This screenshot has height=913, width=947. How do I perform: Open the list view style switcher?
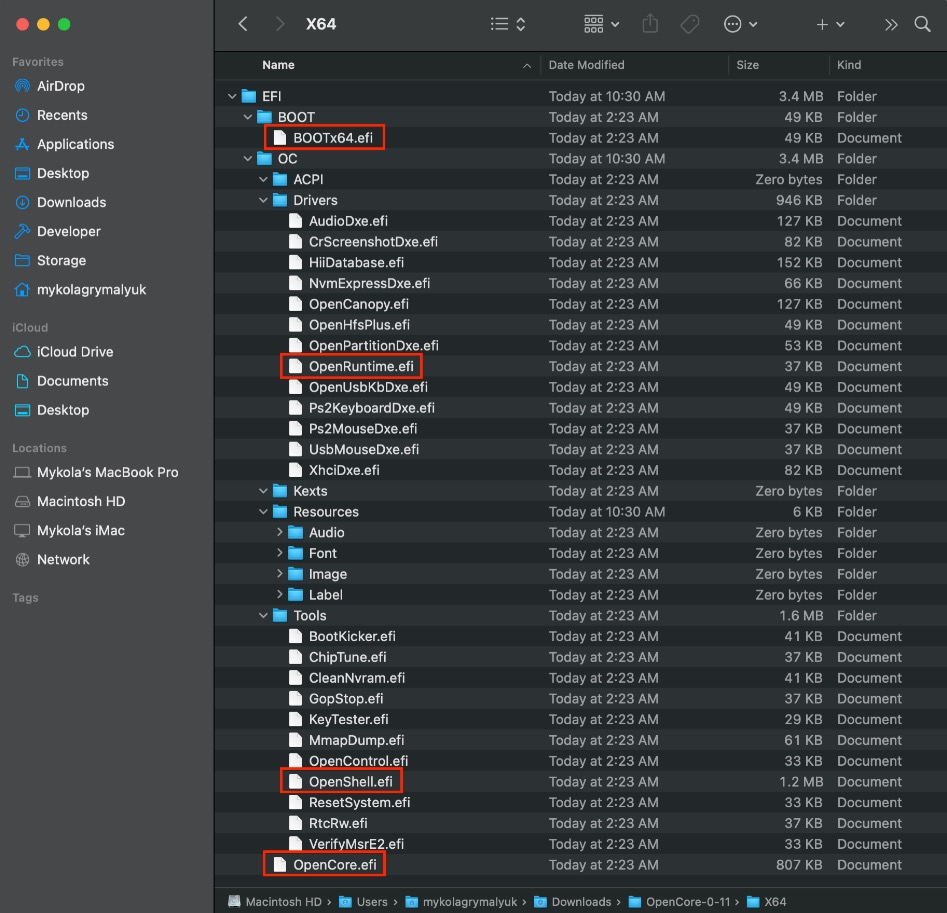click(507, 24)
